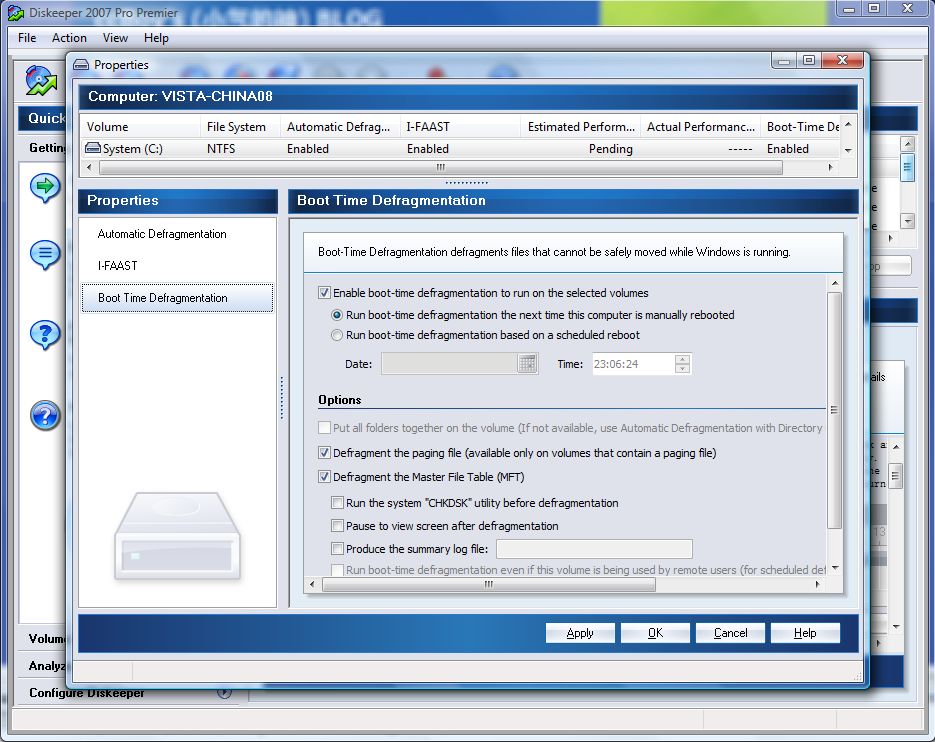
Task: Click the Date input field
Action: [x=450, y=364]
